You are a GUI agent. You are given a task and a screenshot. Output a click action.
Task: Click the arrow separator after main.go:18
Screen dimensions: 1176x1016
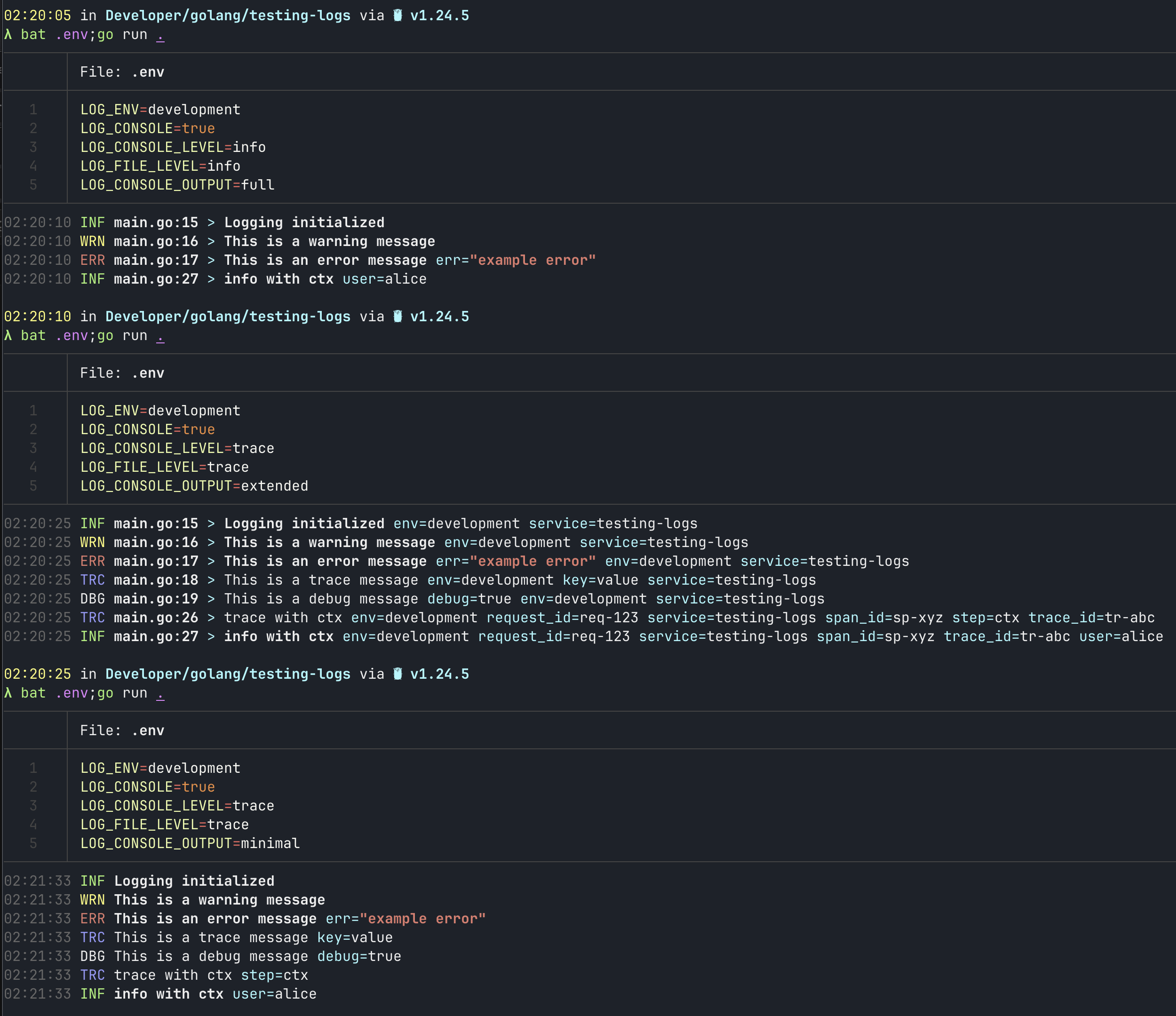(211, 580)
